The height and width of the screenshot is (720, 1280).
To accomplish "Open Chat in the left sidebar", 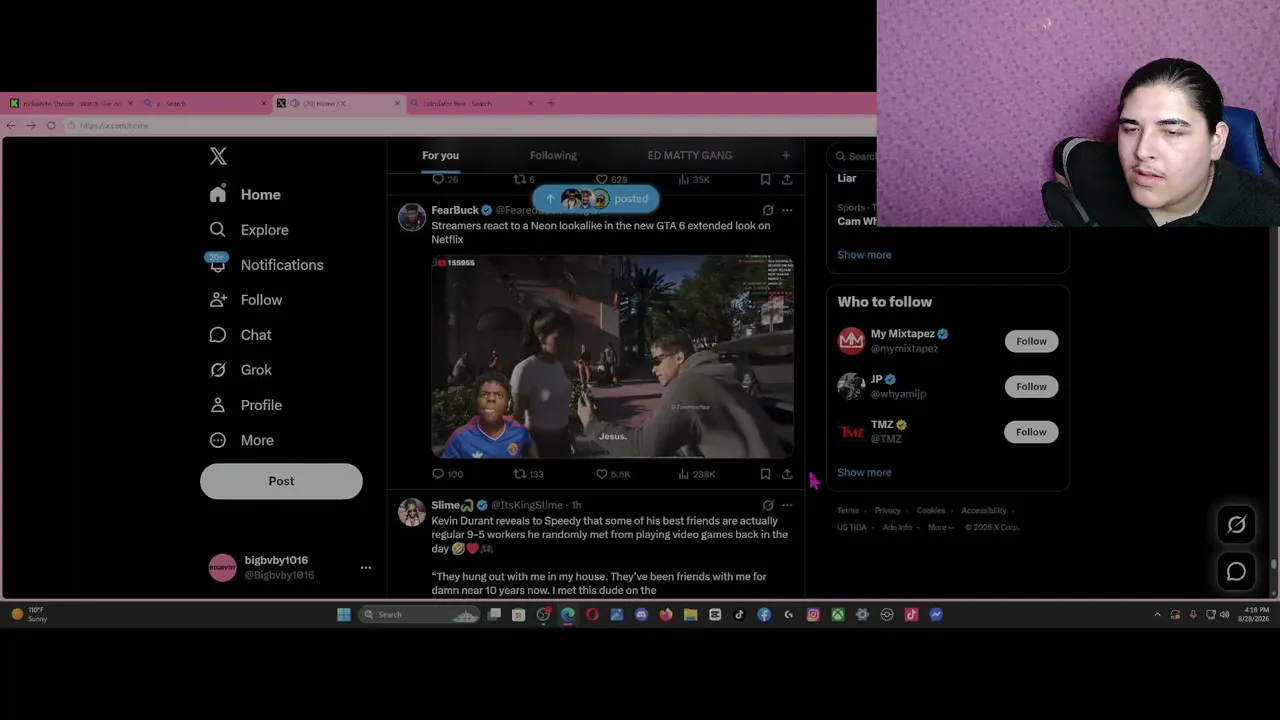I will click(x=241, y=335).
